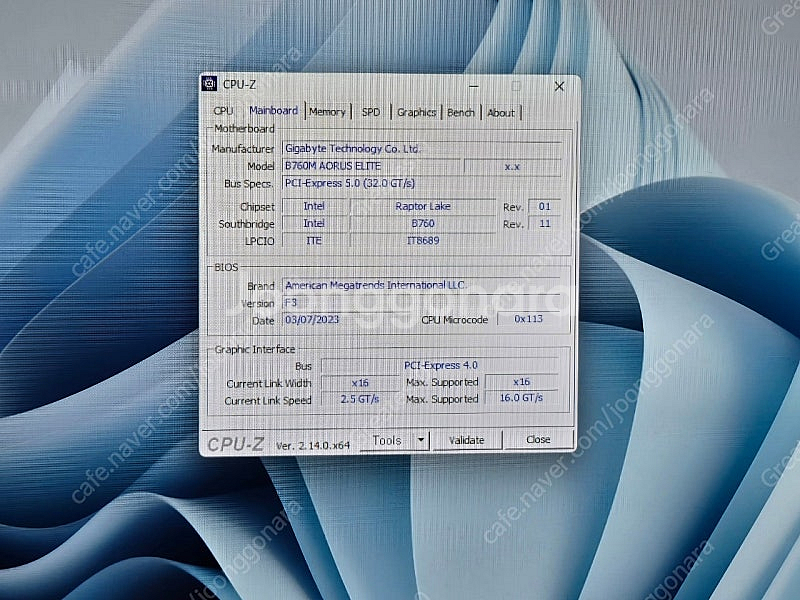The image size is (800, 600).
Task: Click the 2.5 GT/s Current Link Speed value
Action: pyautogui.click(x=360, y=399)
